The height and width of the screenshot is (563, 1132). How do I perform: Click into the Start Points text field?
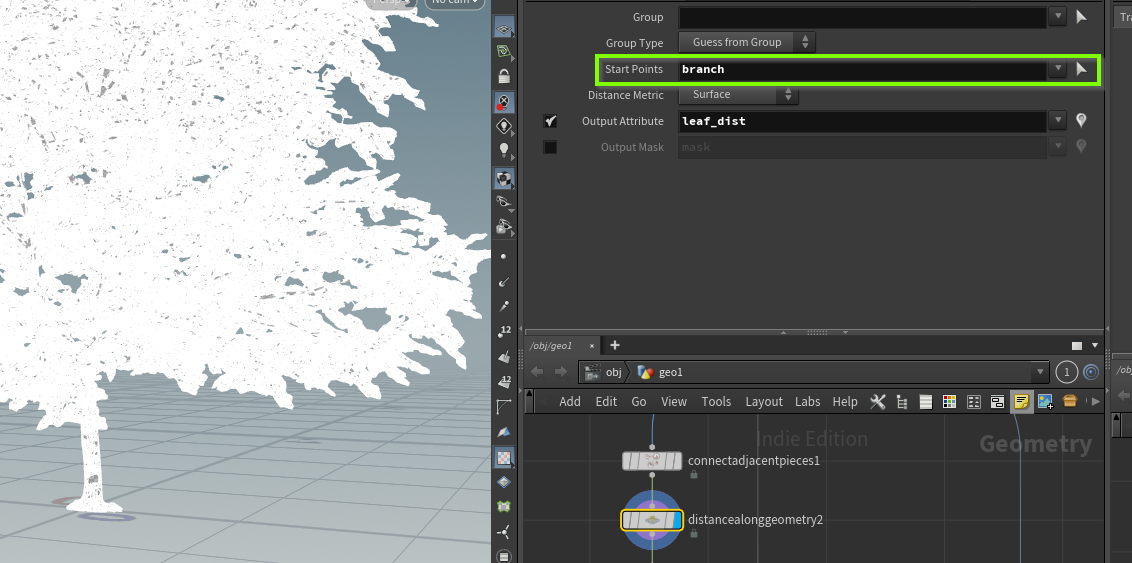click(x=860, y=70)
